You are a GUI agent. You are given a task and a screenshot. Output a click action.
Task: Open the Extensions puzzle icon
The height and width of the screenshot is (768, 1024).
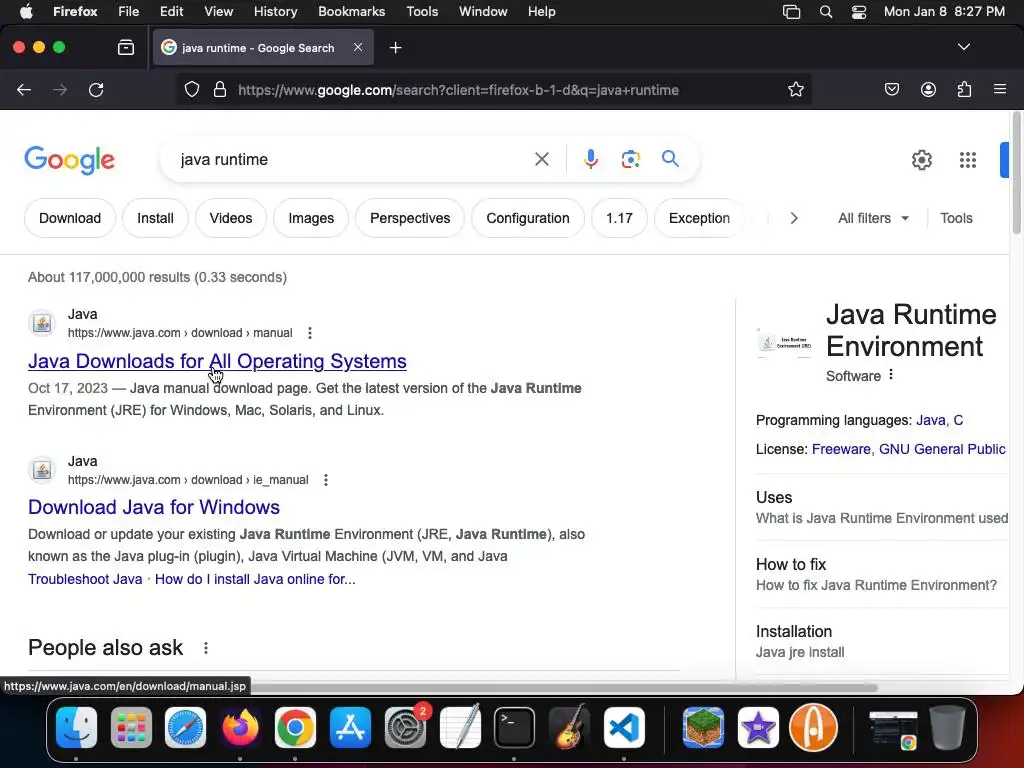[x=964, y=89]
